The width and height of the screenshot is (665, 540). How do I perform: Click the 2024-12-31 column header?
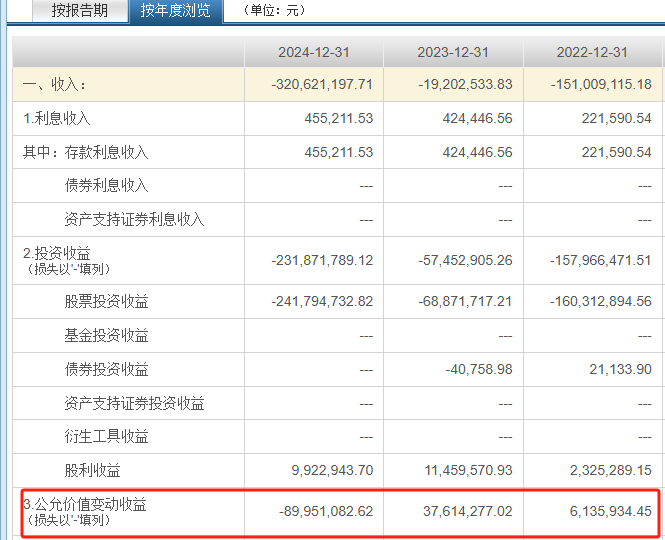point(314,52)
